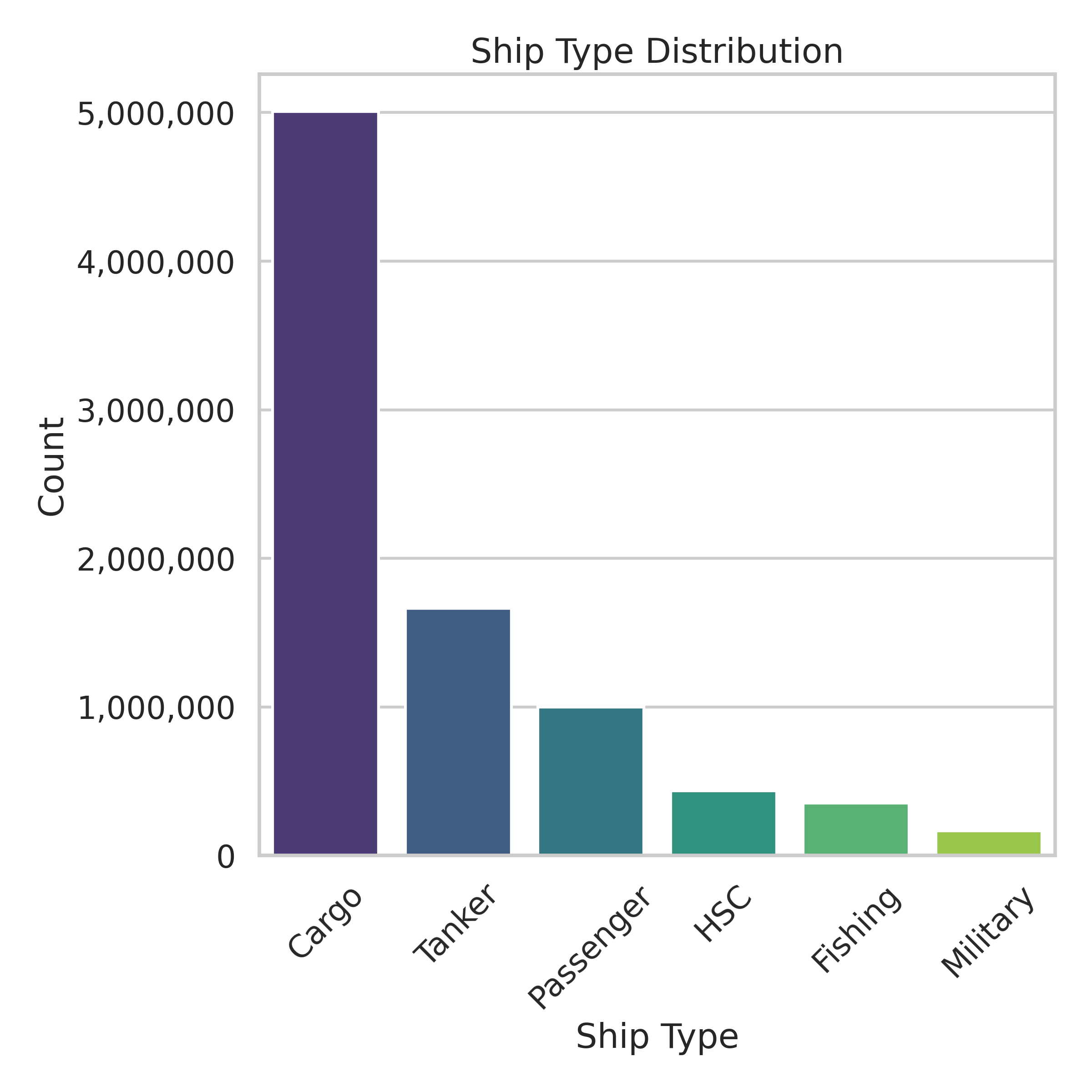
Task: Click the 'Ship Type' x-axis label
Action: tap(657, 1037)
